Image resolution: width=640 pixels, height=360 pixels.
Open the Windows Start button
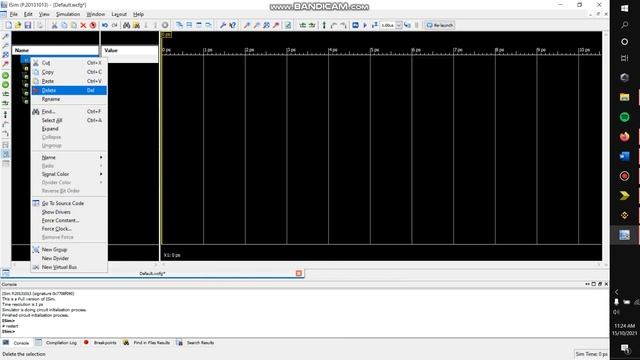coord(624,8)
